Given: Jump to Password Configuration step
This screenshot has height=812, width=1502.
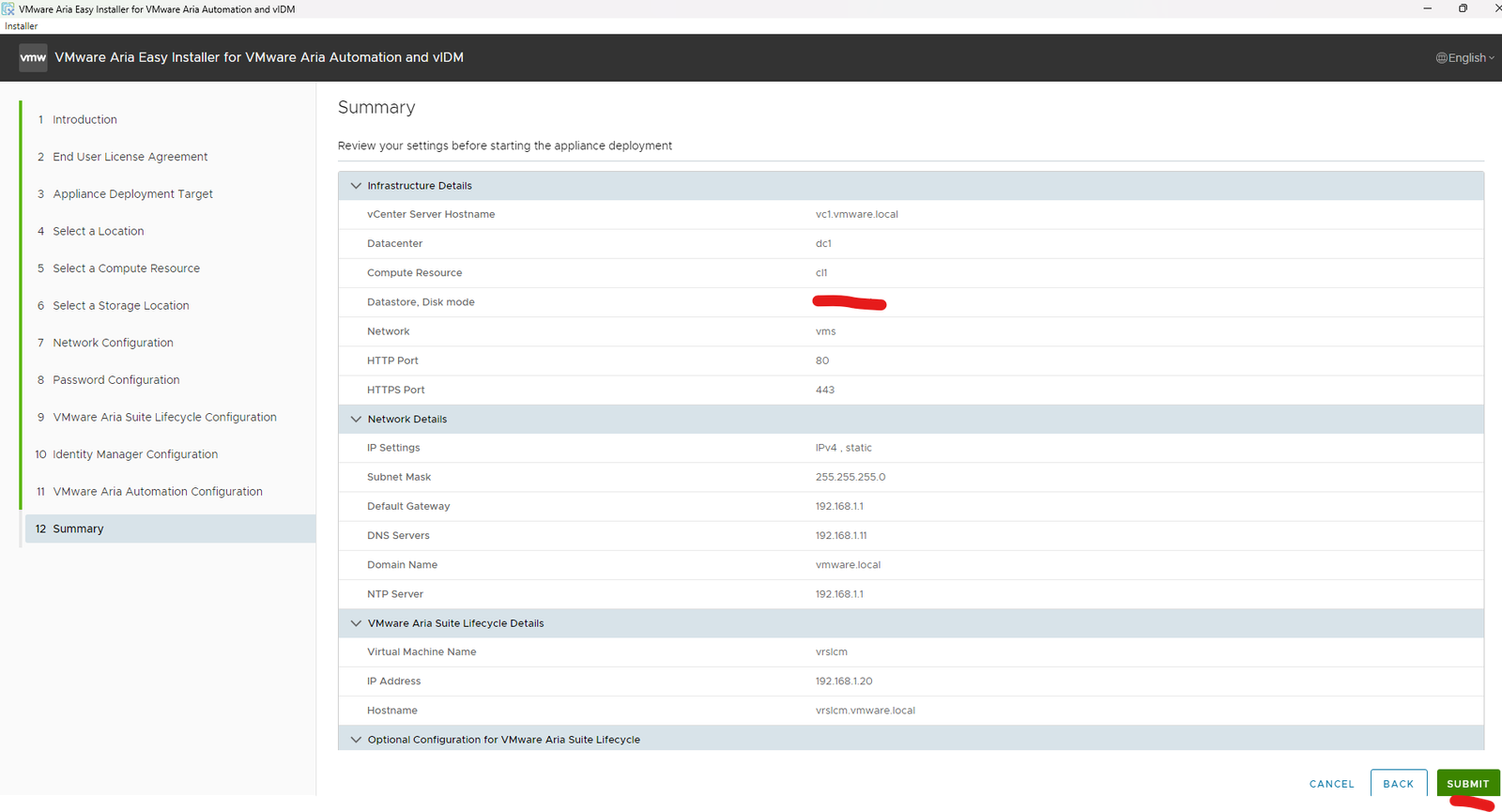Looking at the screenshot, I should point(115,380).
